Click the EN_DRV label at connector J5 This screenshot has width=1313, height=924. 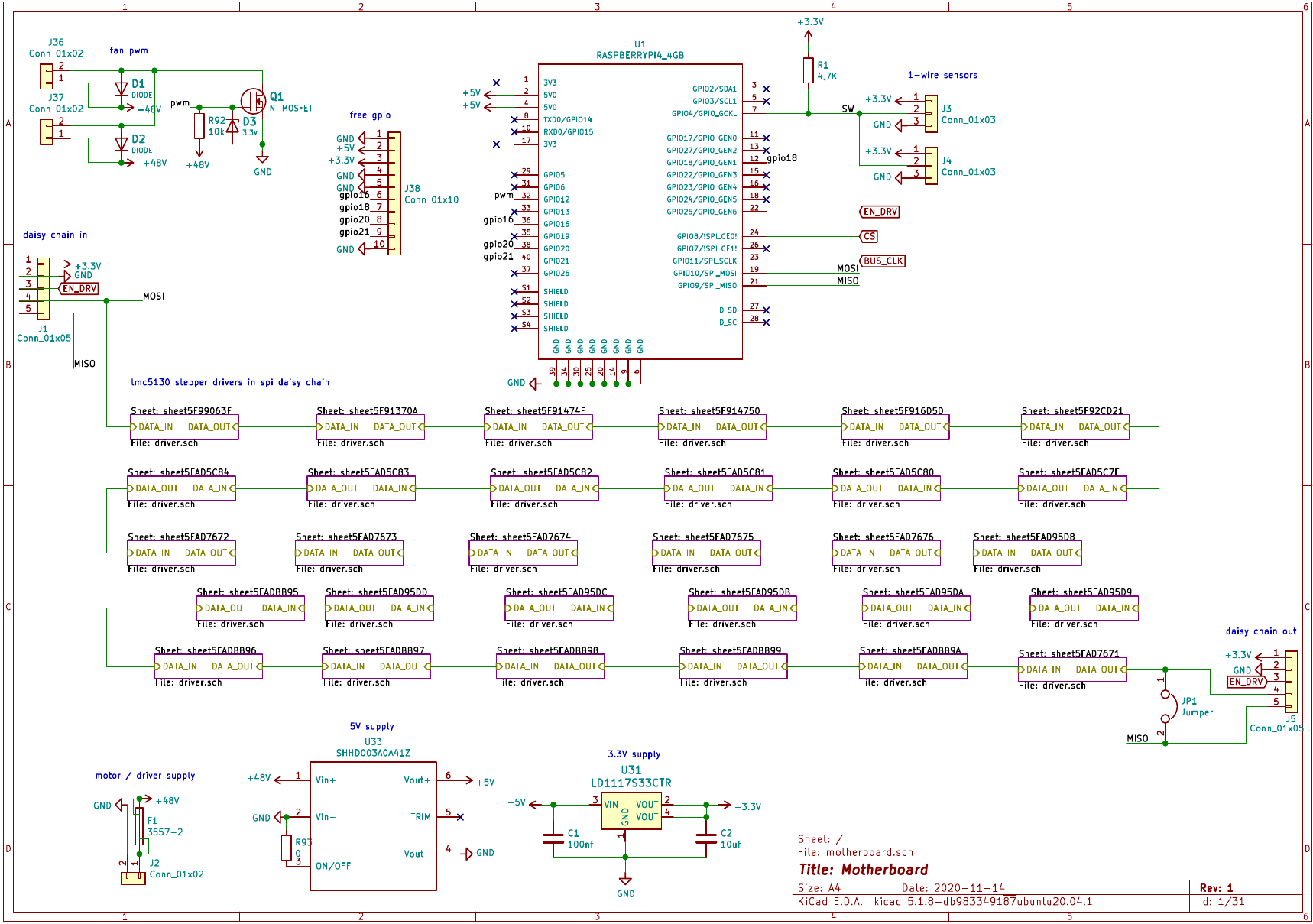(1247, 682)
